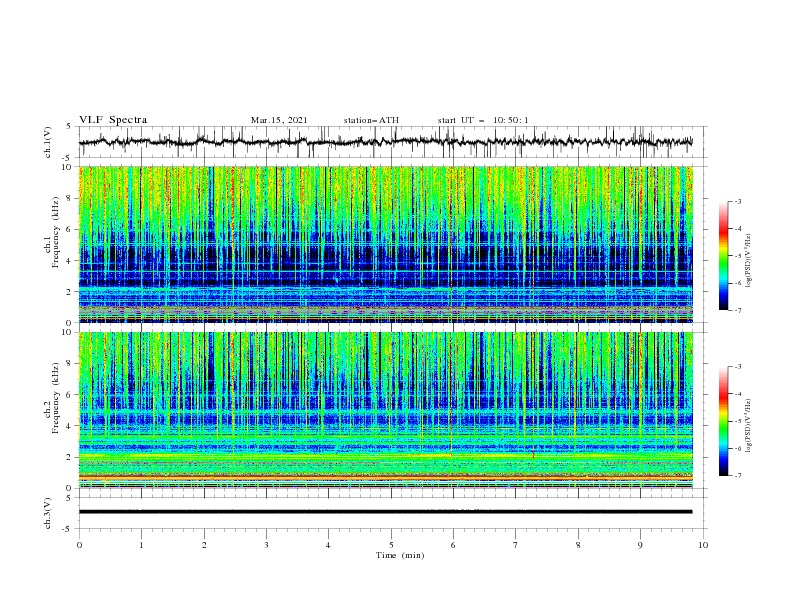Viewport: 792px width, 612px height.
Task: Click the ch.2 frequency spectrogram panel
Action: click(386, 410)
